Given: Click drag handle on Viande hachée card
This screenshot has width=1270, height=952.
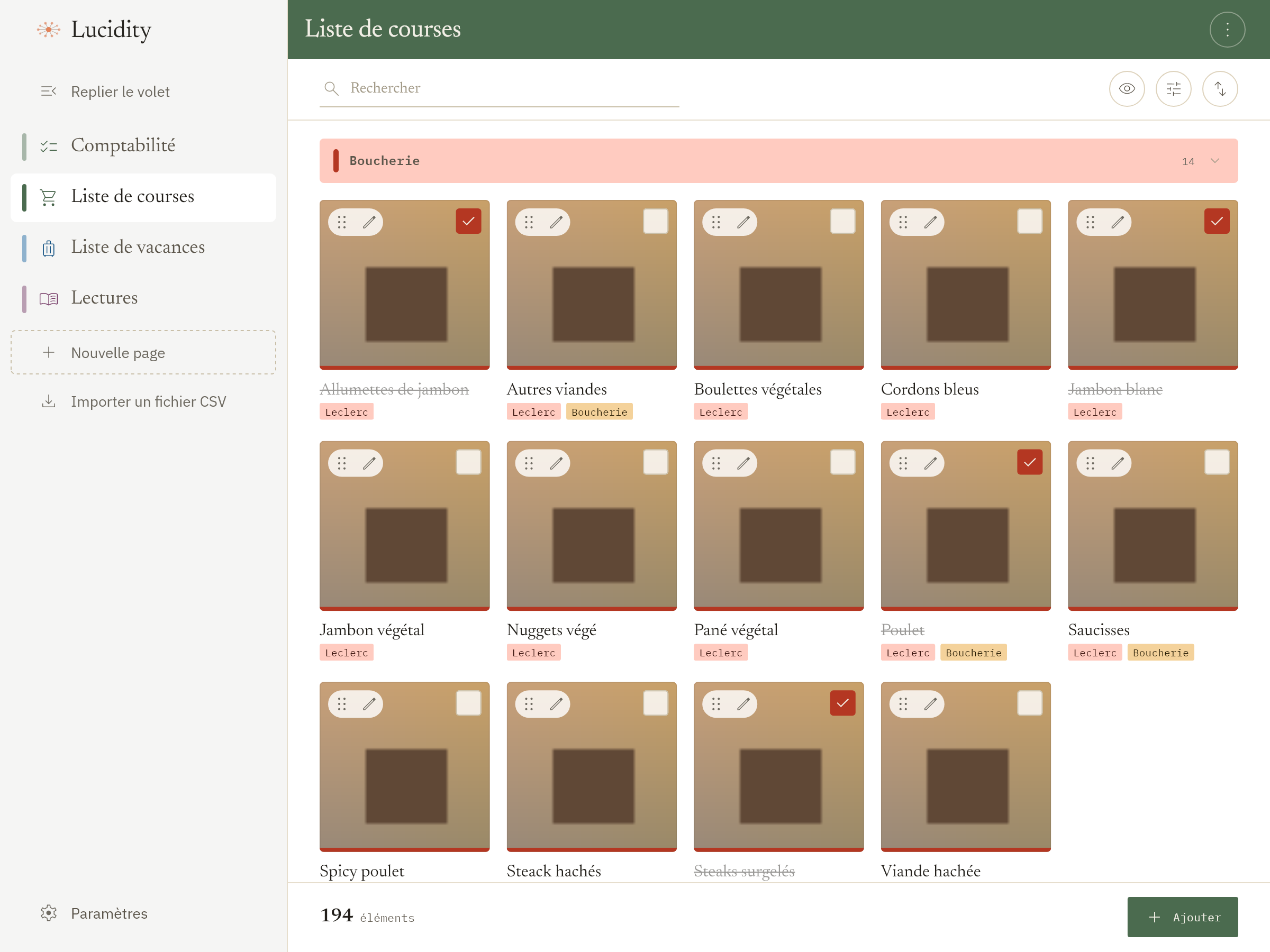Looking at the screenshot, I should 903,704.
